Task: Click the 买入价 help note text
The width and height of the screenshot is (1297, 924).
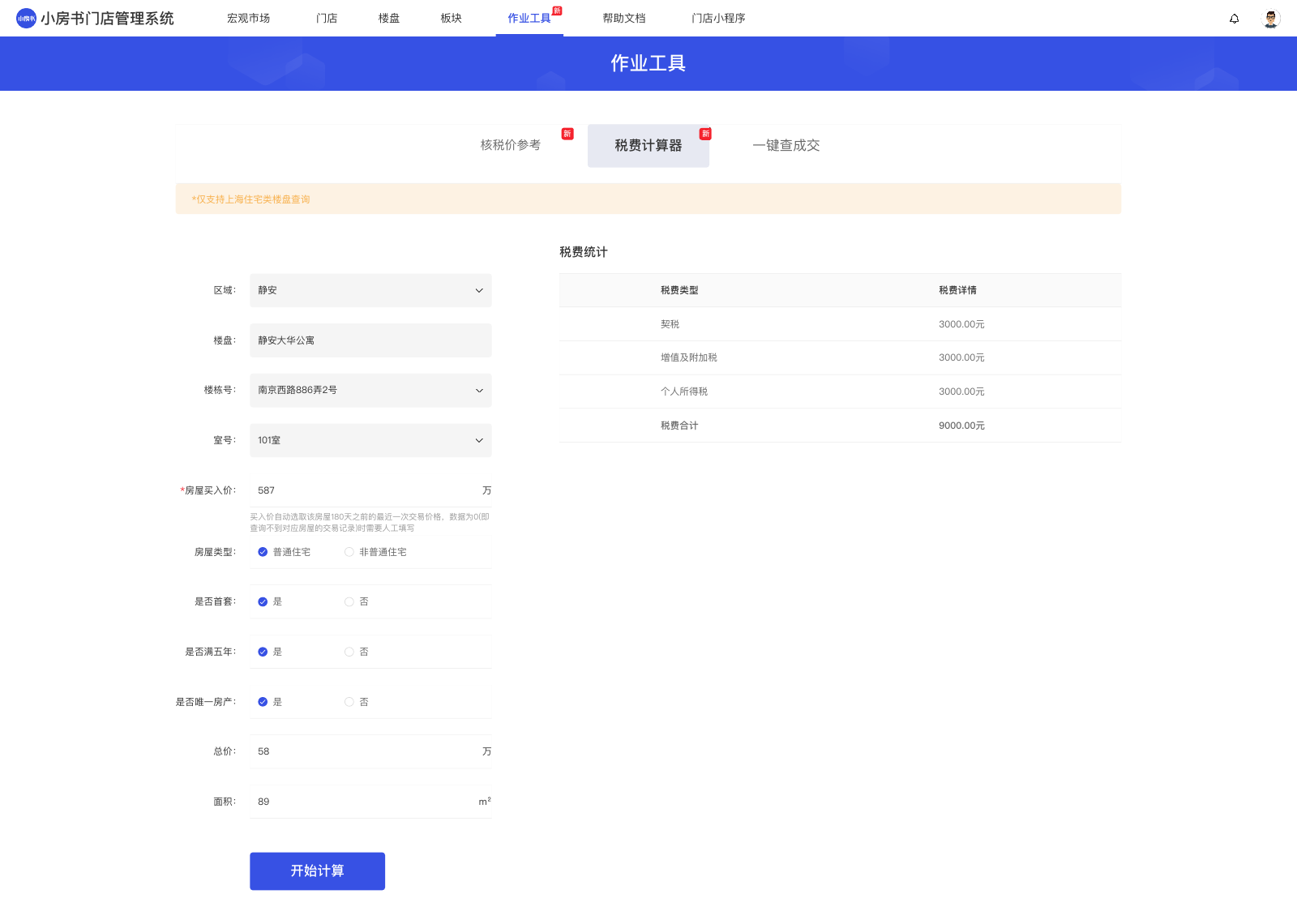Action: point(370,522)
